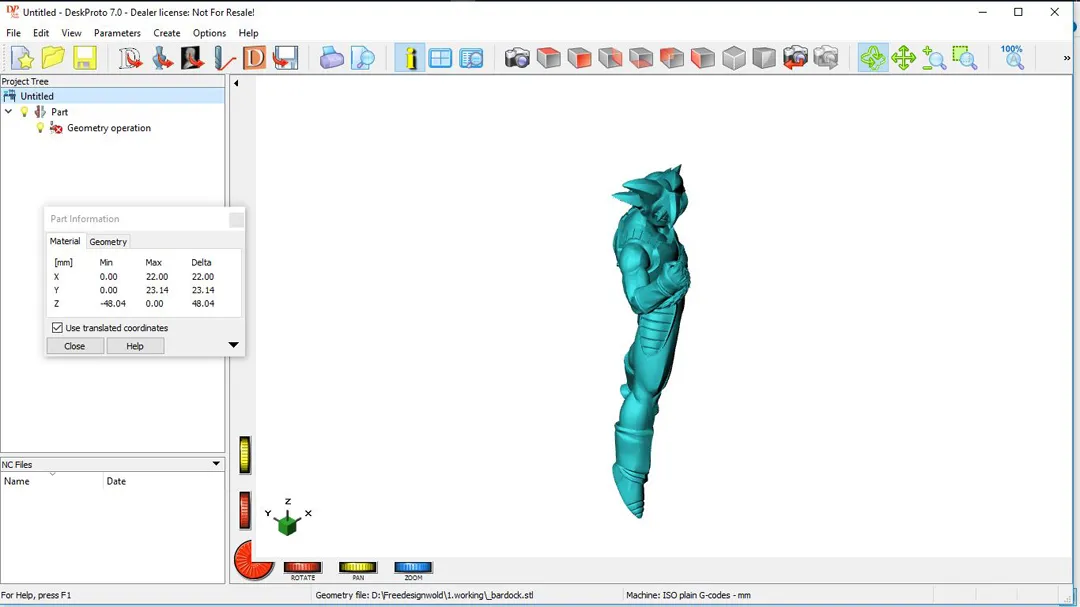
Task: Click the 100% zoom-all icon
Action: pyautogui.click(x=1012, y=58)
